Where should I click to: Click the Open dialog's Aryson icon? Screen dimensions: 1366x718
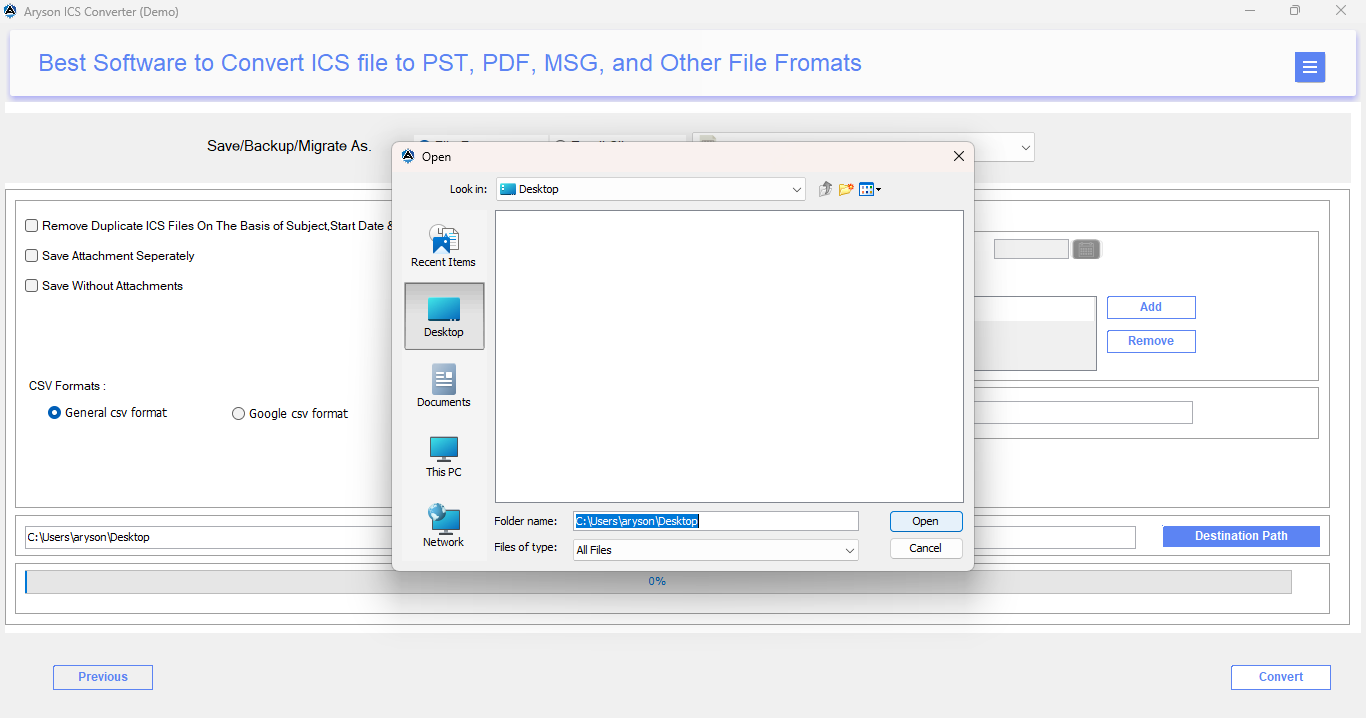(x=408, y=156)
